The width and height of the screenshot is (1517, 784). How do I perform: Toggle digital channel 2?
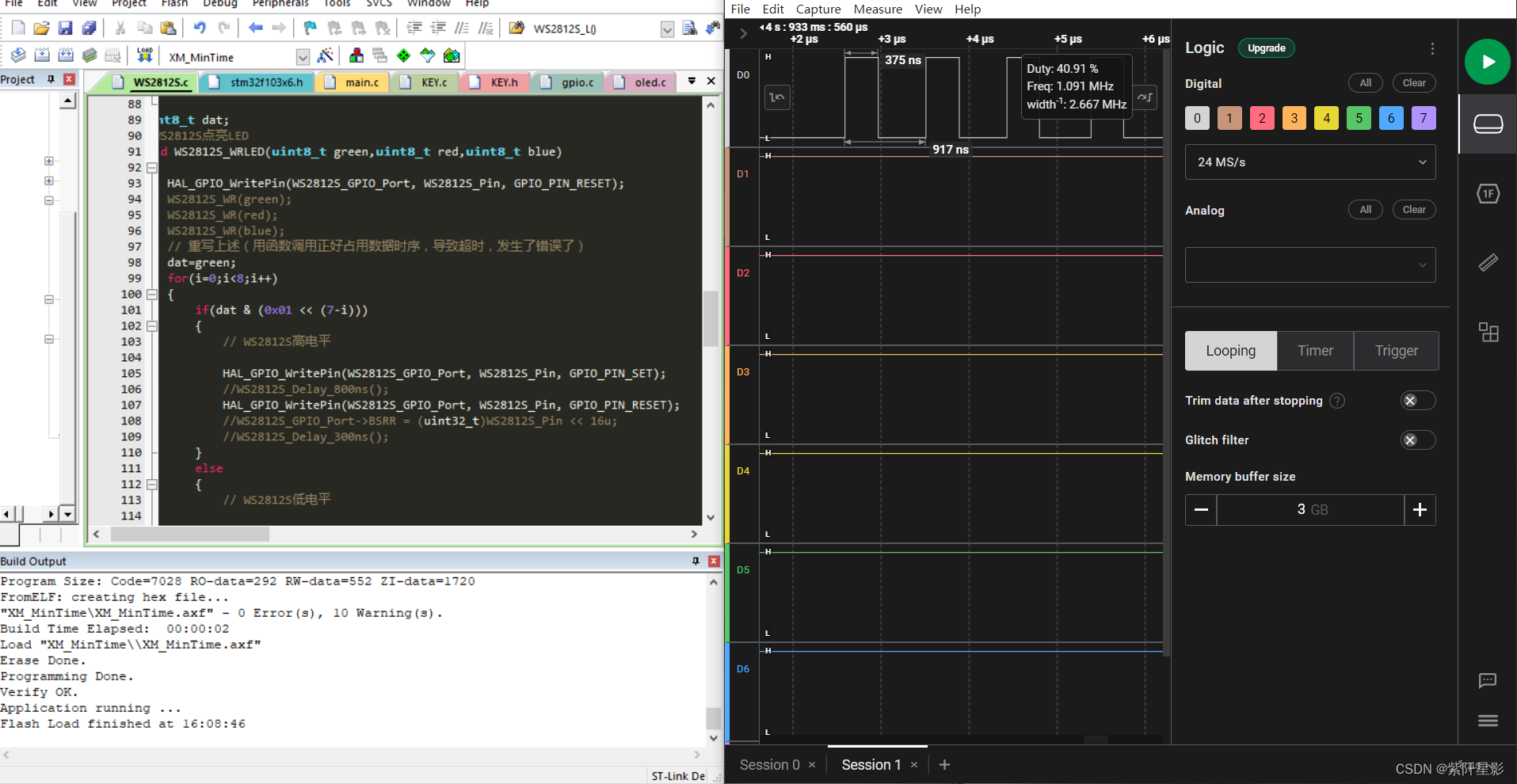click(x=1262, y=118)
